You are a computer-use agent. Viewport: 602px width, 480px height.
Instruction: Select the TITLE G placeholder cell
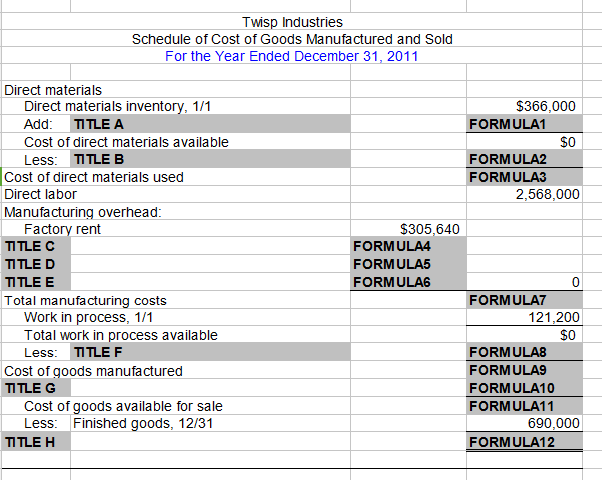[x=36, y=388]
